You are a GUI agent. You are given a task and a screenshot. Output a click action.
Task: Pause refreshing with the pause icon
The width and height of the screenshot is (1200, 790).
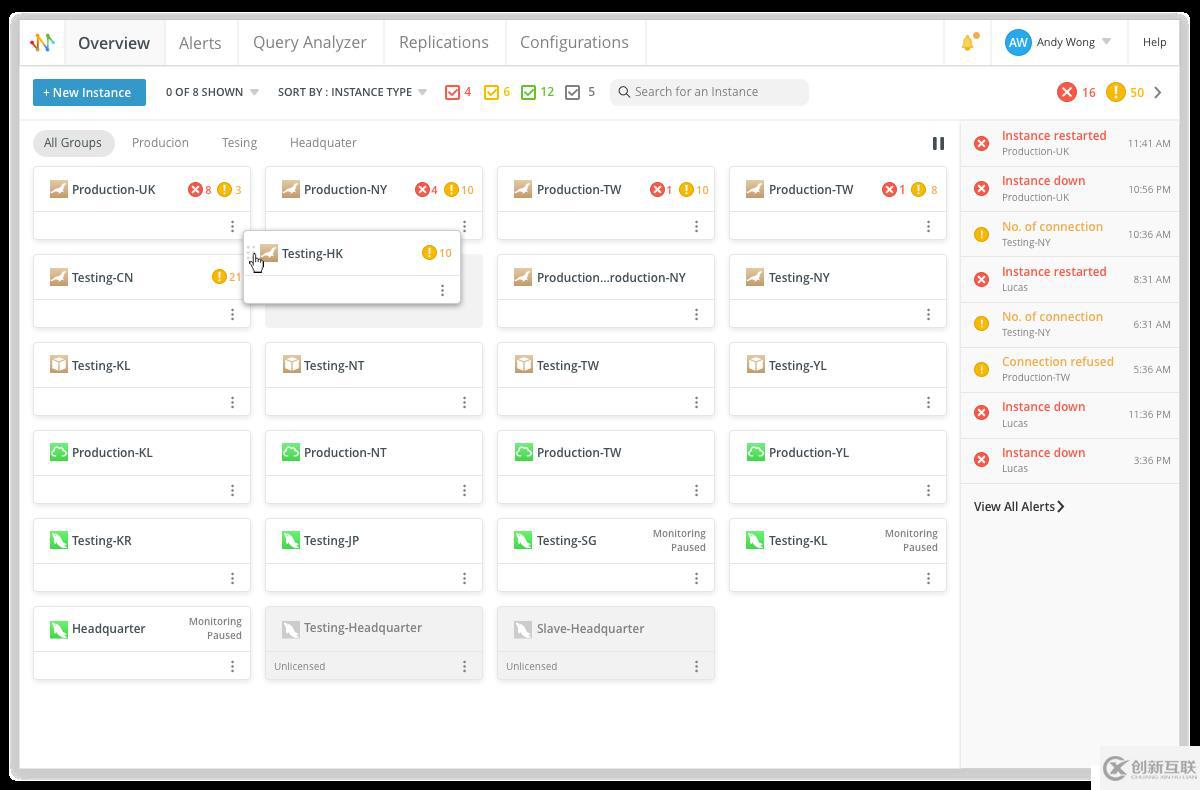point(938,143)
